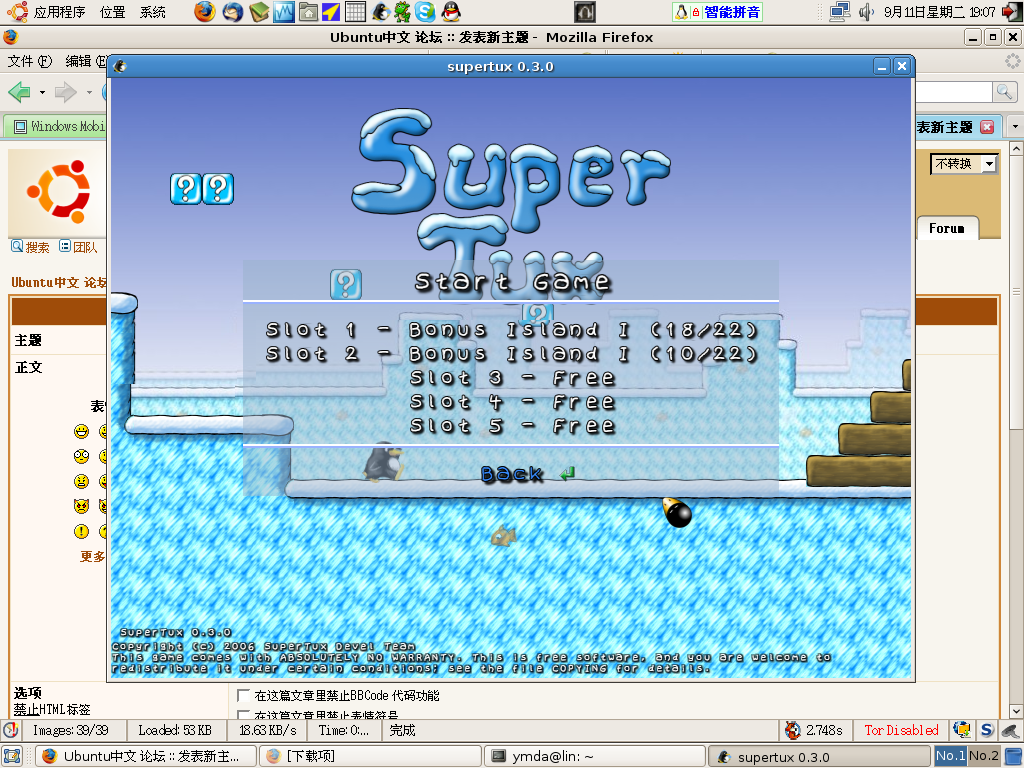Open the green books dictionary launcher

tap(259, 12)
